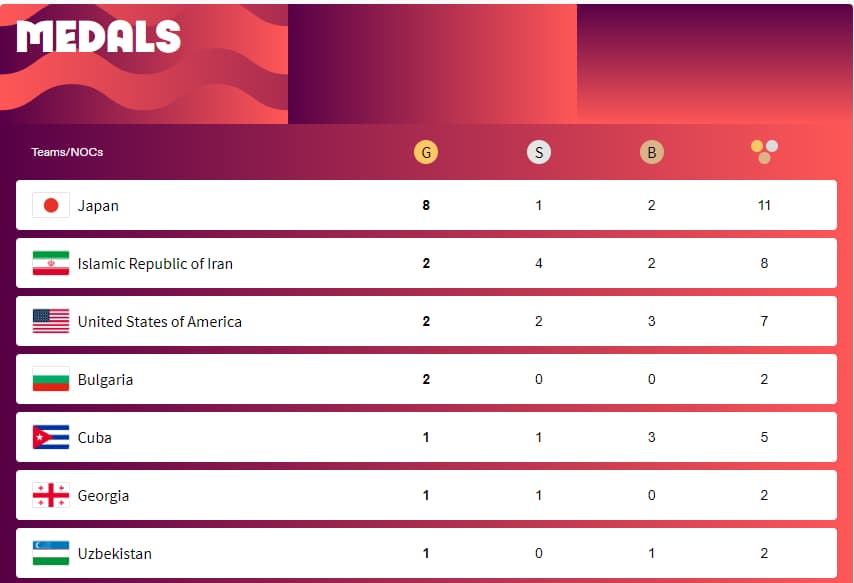Click the total medals cluster icon
The width and height of the screenshot is (854, 583).
(x=764, y=151)
